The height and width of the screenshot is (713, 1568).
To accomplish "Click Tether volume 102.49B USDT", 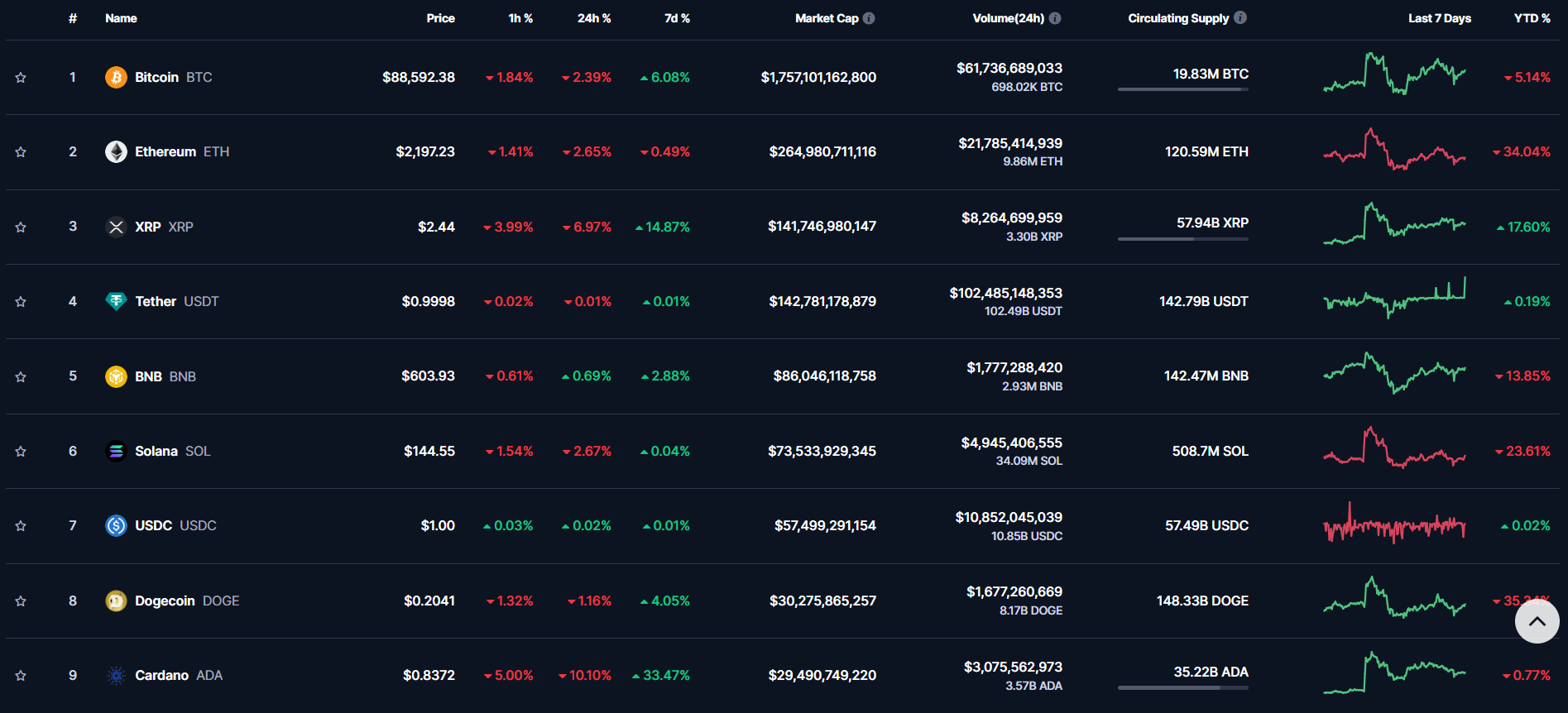I will click(1024, 311).
